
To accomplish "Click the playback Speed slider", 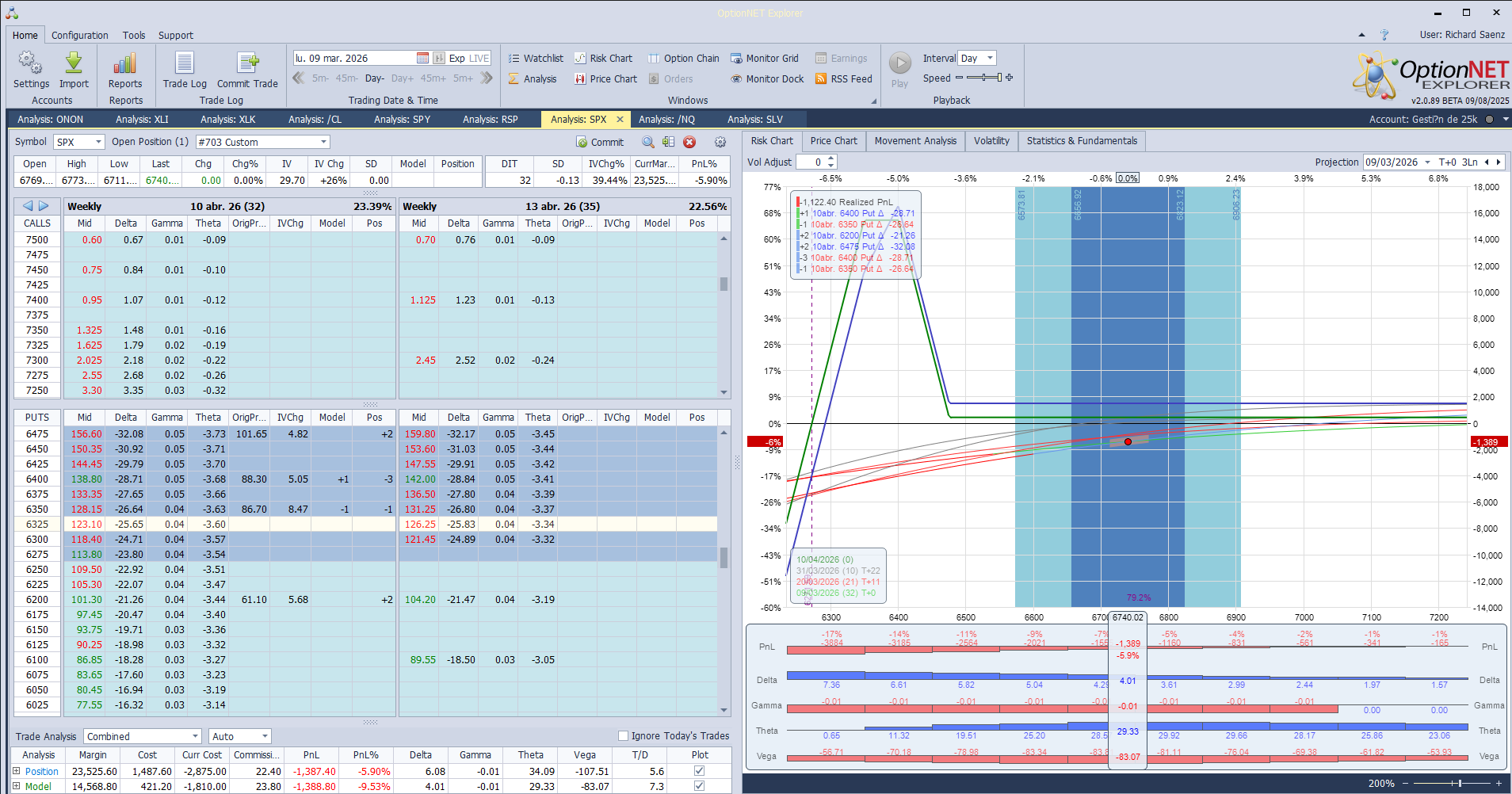I will coord(984,78).
